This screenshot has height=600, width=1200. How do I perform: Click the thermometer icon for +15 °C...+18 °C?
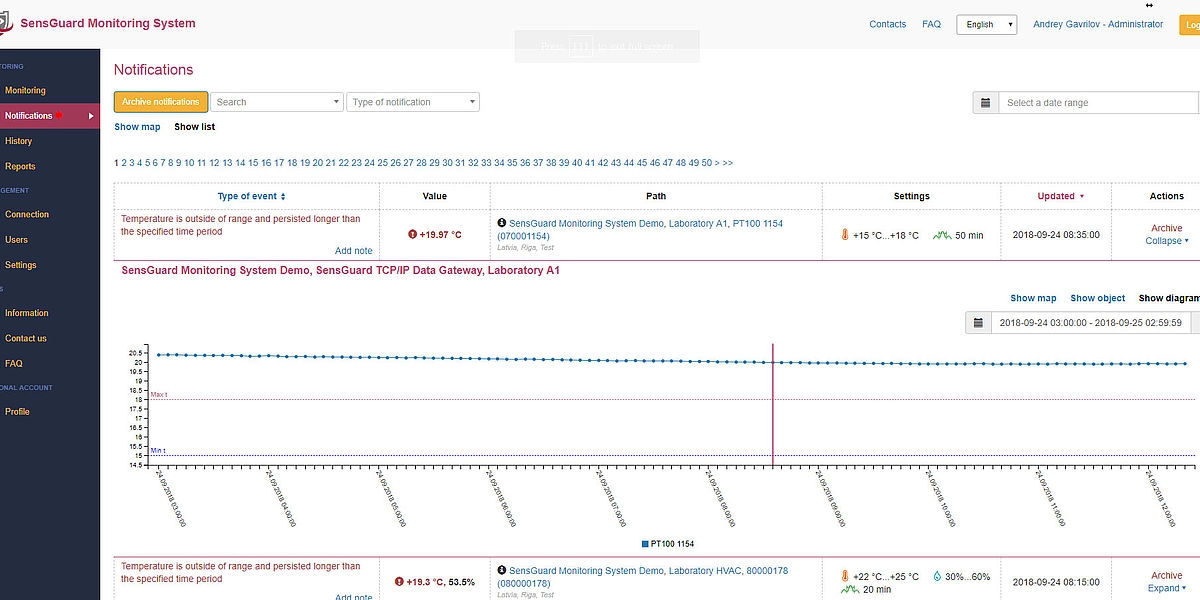coord(845,235)
